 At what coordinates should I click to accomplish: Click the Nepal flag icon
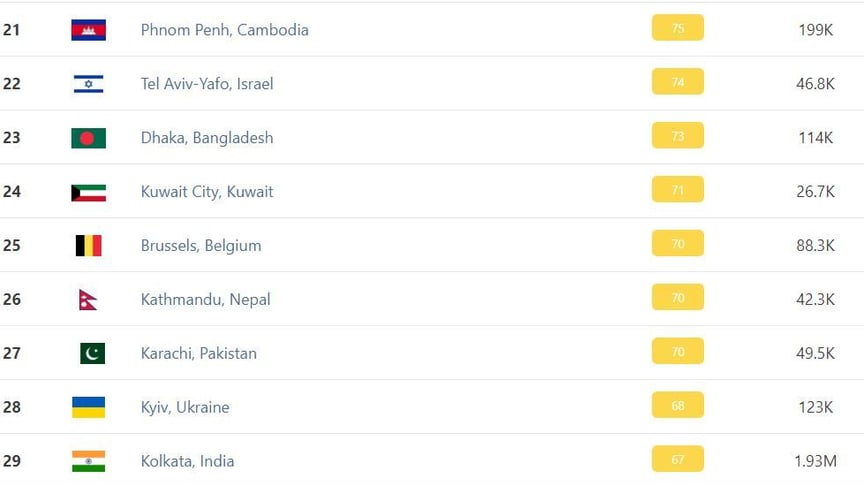[88, 300]
